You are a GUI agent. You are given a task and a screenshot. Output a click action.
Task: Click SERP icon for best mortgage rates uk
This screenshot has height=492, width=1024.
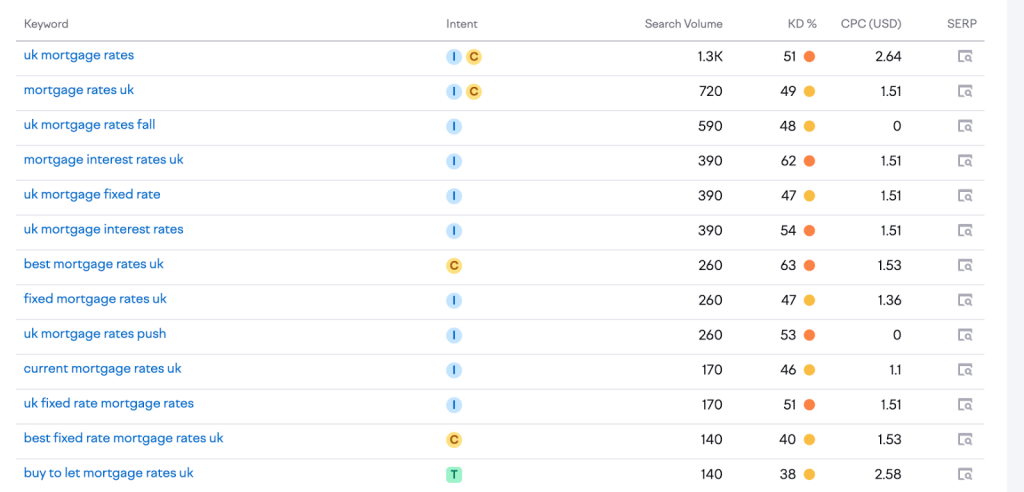point(965,265)
